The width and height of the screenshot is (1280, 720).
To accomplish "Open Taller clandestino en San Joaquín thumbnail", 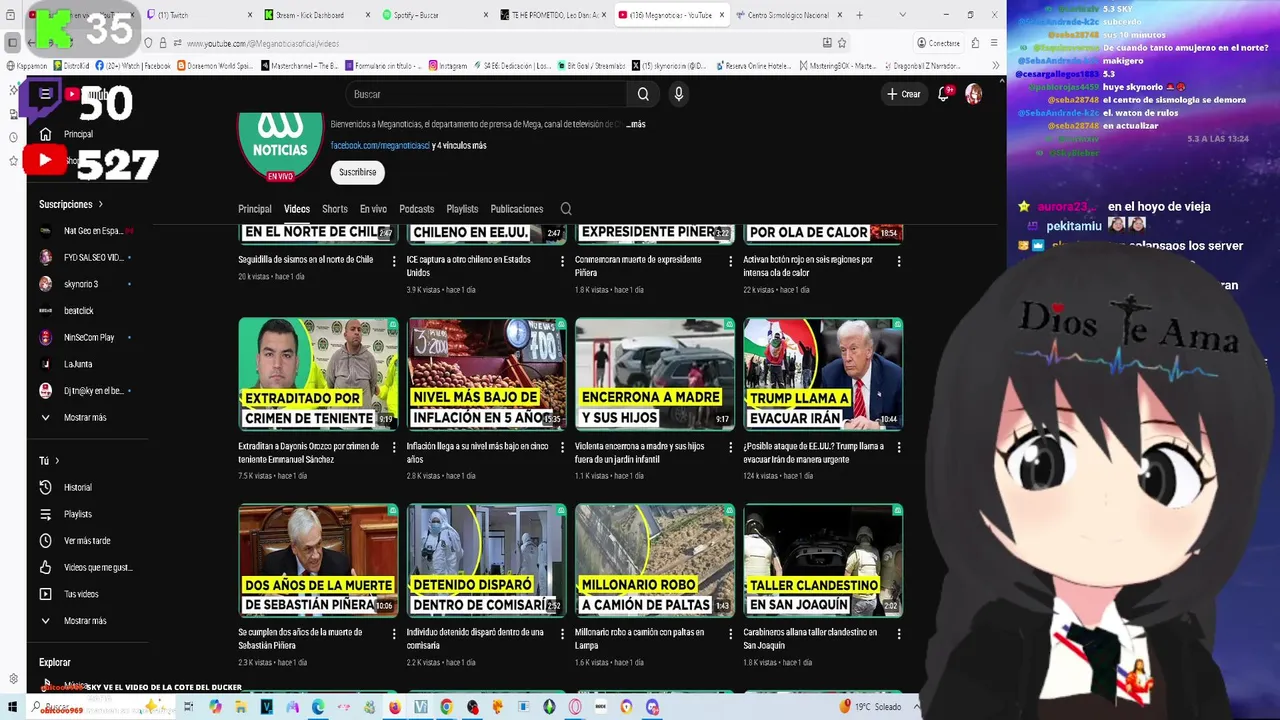I will [823, 560].
